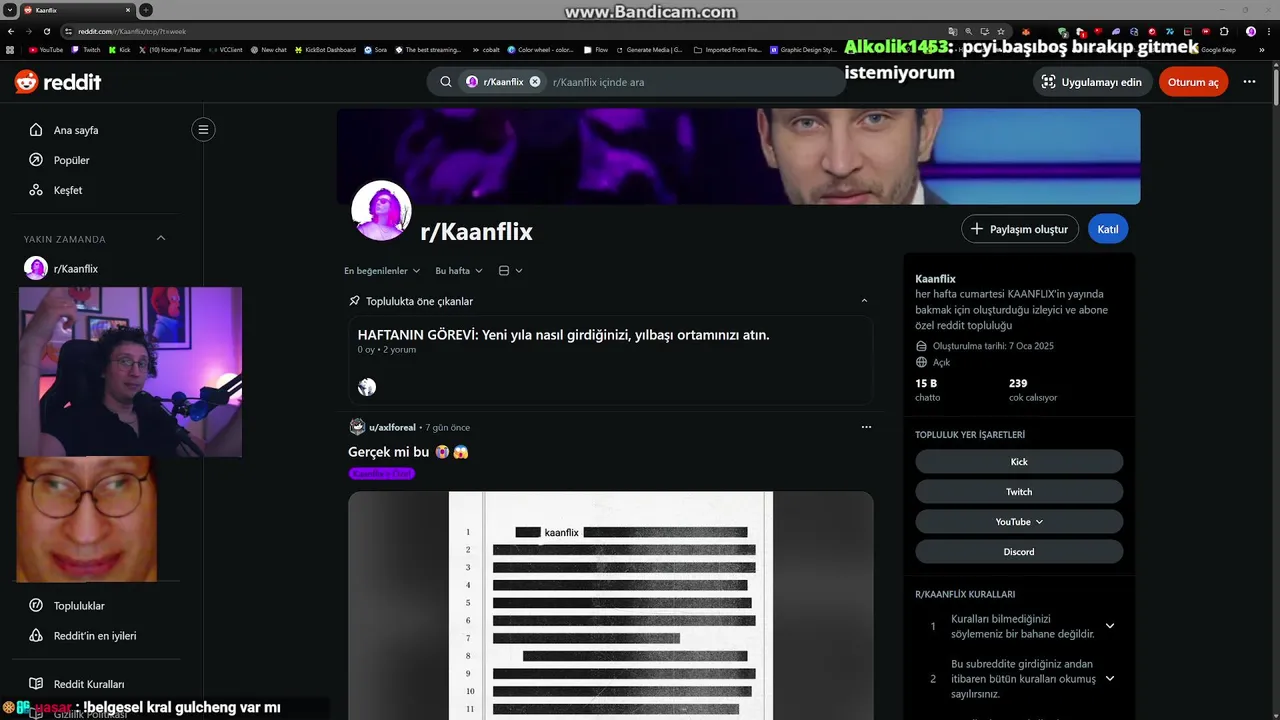Open the Kick bookmark
This screenshot has height=720, width=1280.
click(x=119, y=49)
